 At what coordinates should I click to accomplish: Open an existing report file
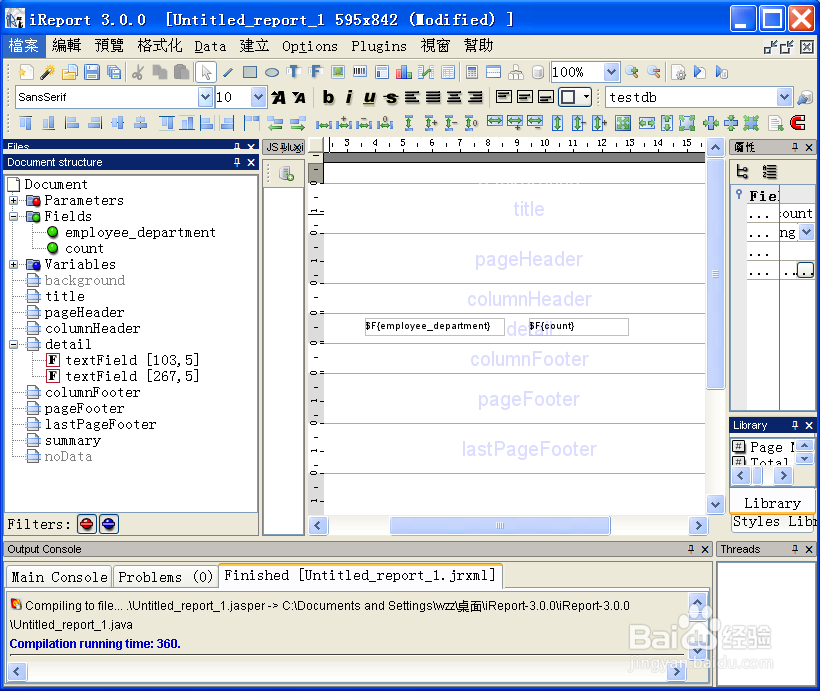click(x=70, y=72)
